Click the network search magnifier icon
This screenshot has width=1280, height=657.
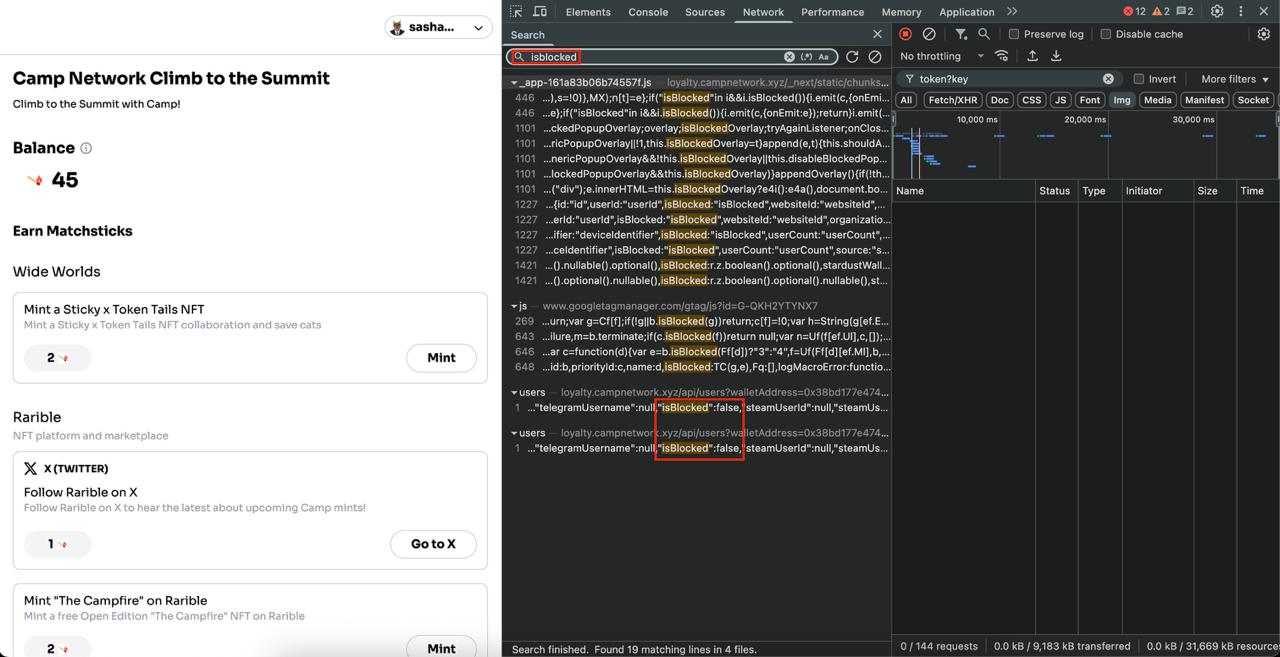(x=984, y=34)
